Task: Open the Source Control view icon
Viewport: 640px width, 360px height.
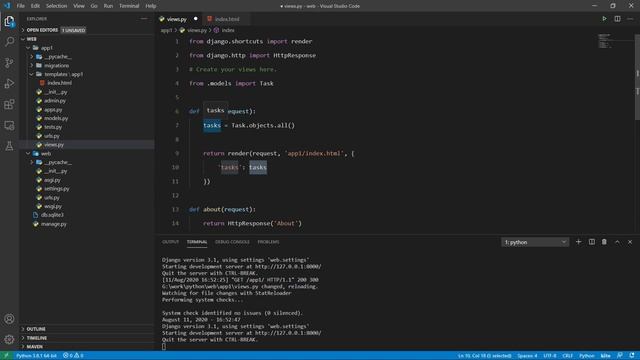Action: 9,62
